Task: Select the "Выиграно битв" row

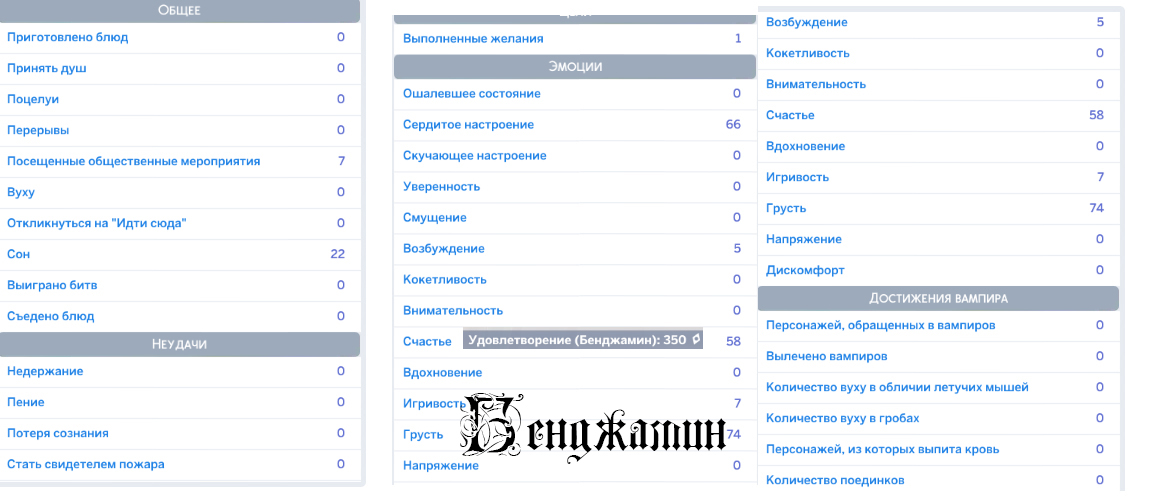Action: (180, 285)
